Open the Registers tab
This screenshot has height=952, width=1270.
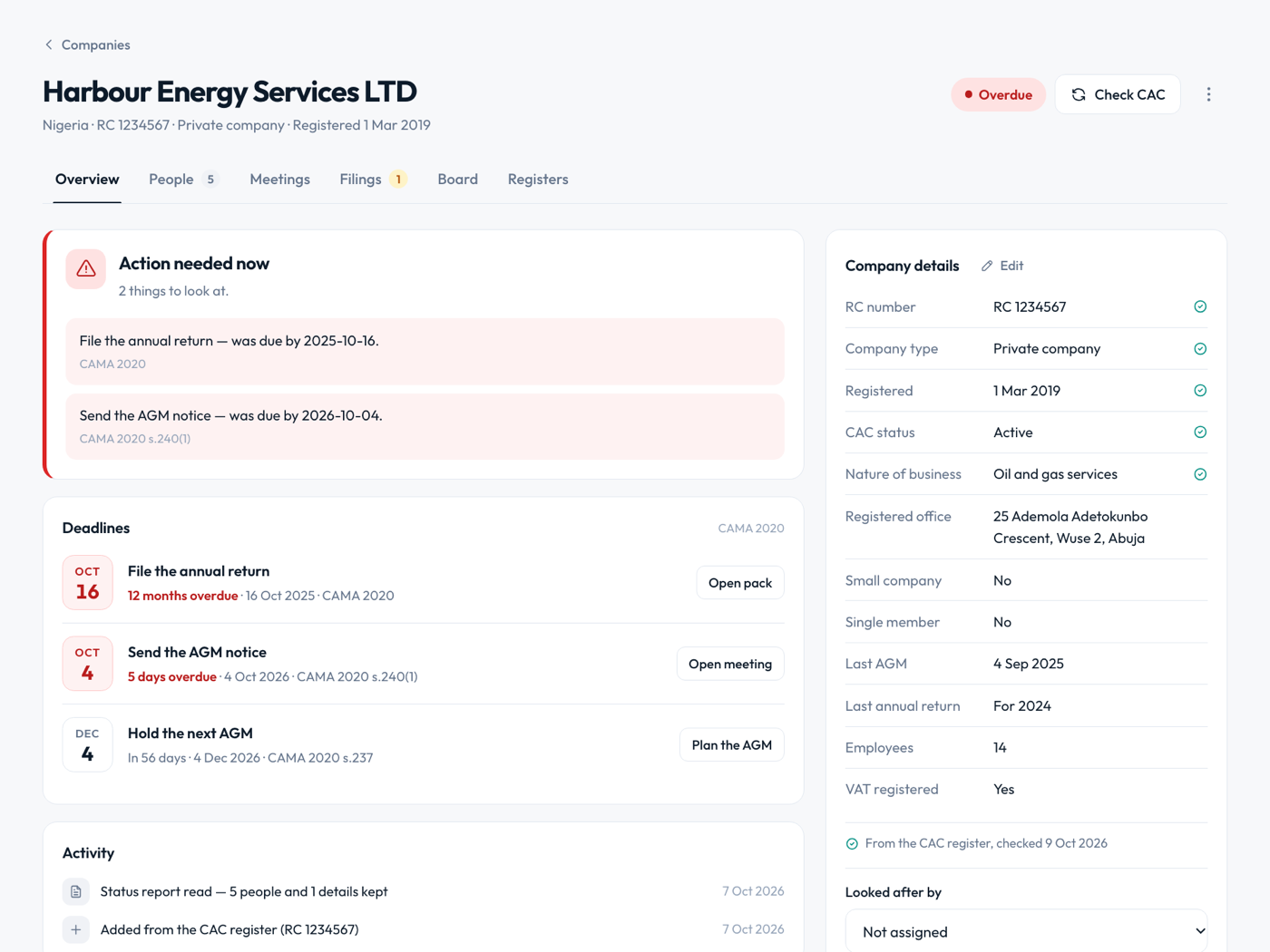(538, 180)
